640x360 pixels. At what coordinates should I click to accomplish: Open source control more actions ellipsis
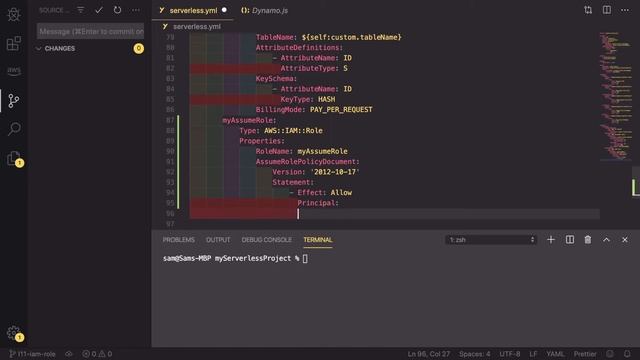[136, 10]
